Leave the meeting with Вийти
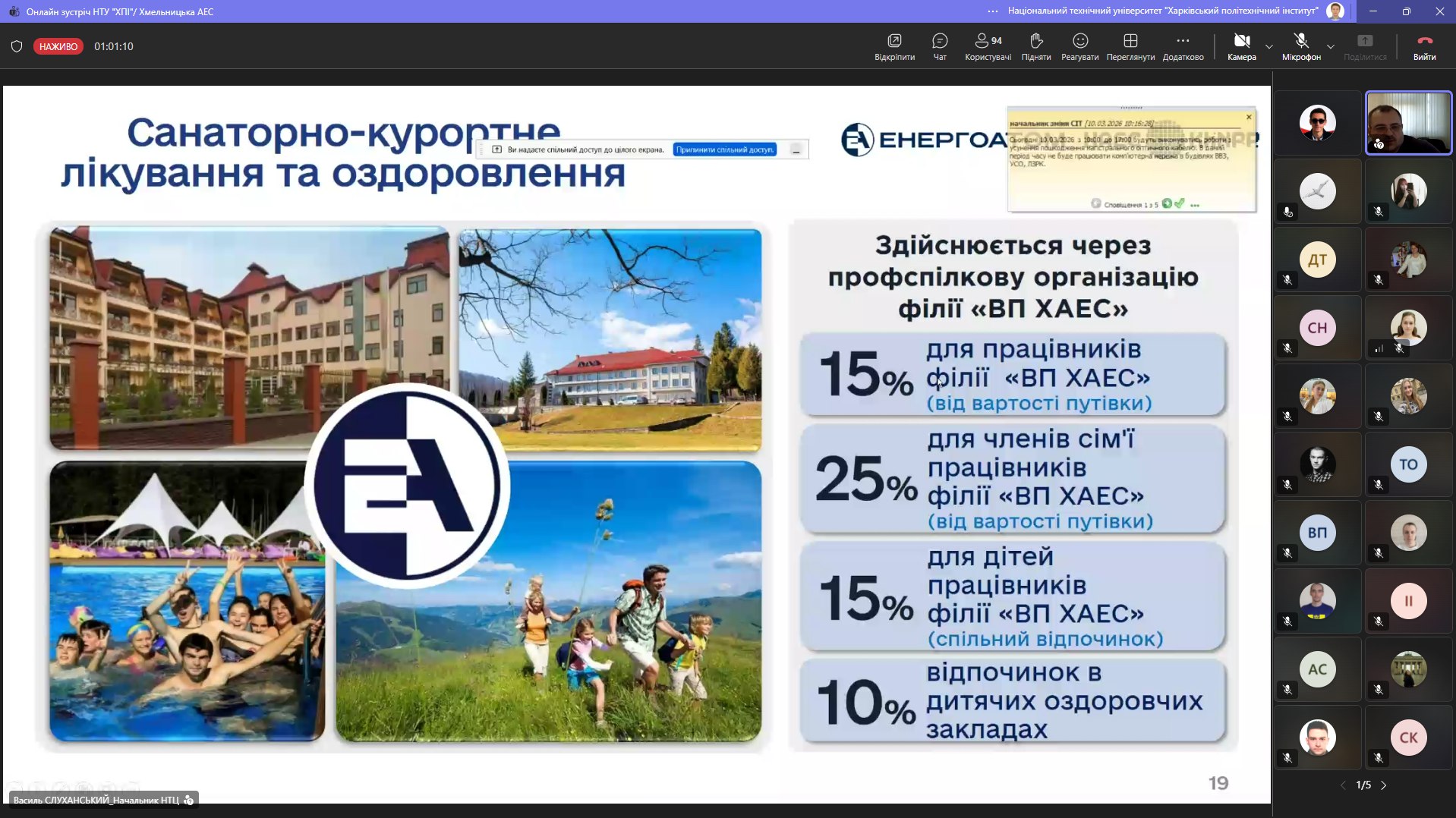The image size is (1456, 818). 1424,46
